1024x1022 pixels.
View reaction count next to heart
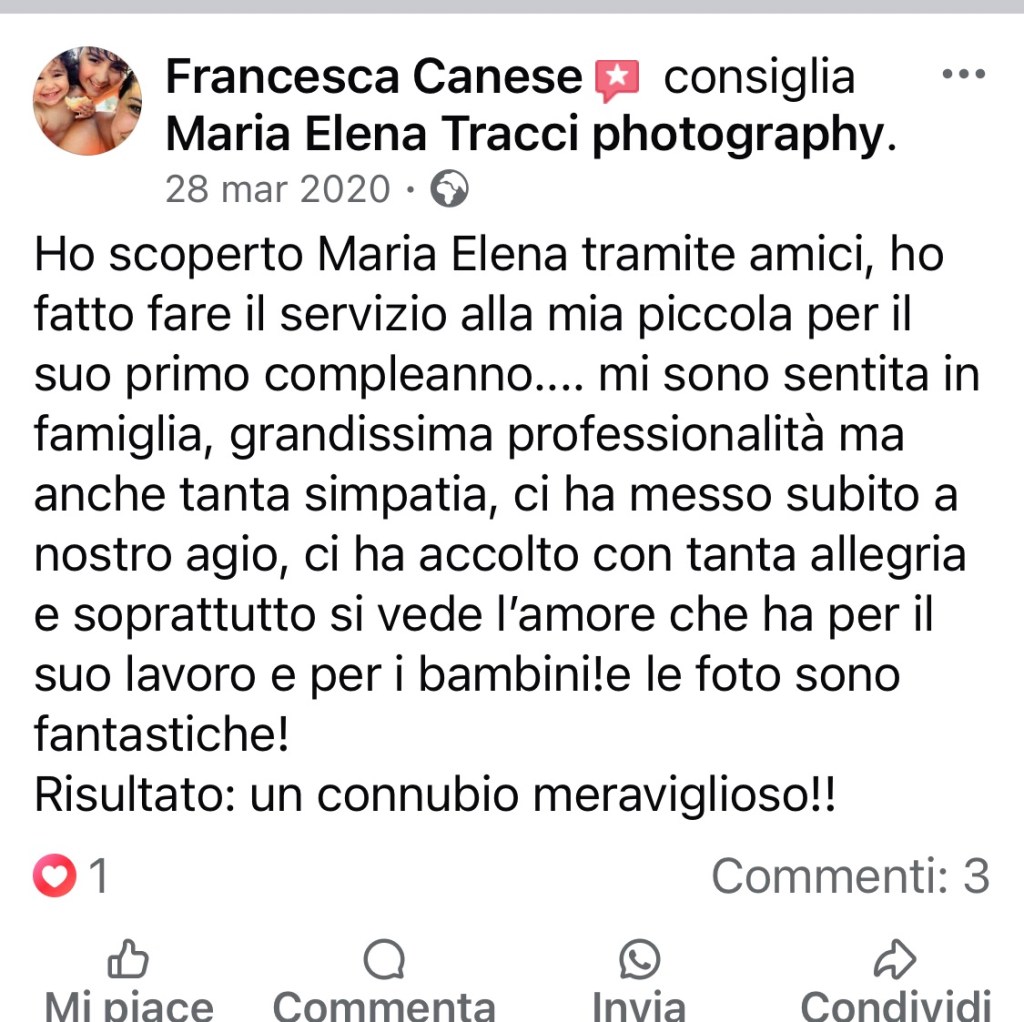pos(99,875)
